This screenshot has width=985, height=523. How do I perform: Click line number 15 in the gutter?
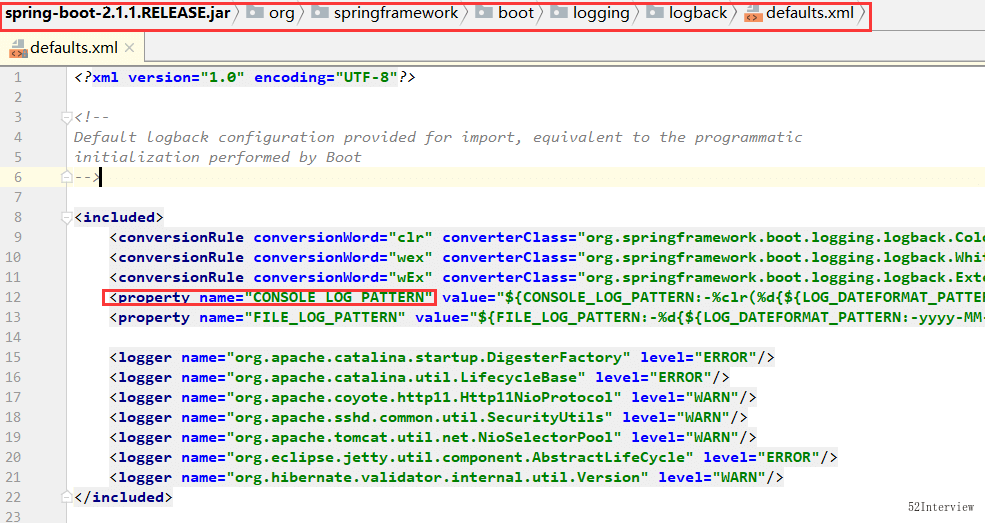(14, 357)
